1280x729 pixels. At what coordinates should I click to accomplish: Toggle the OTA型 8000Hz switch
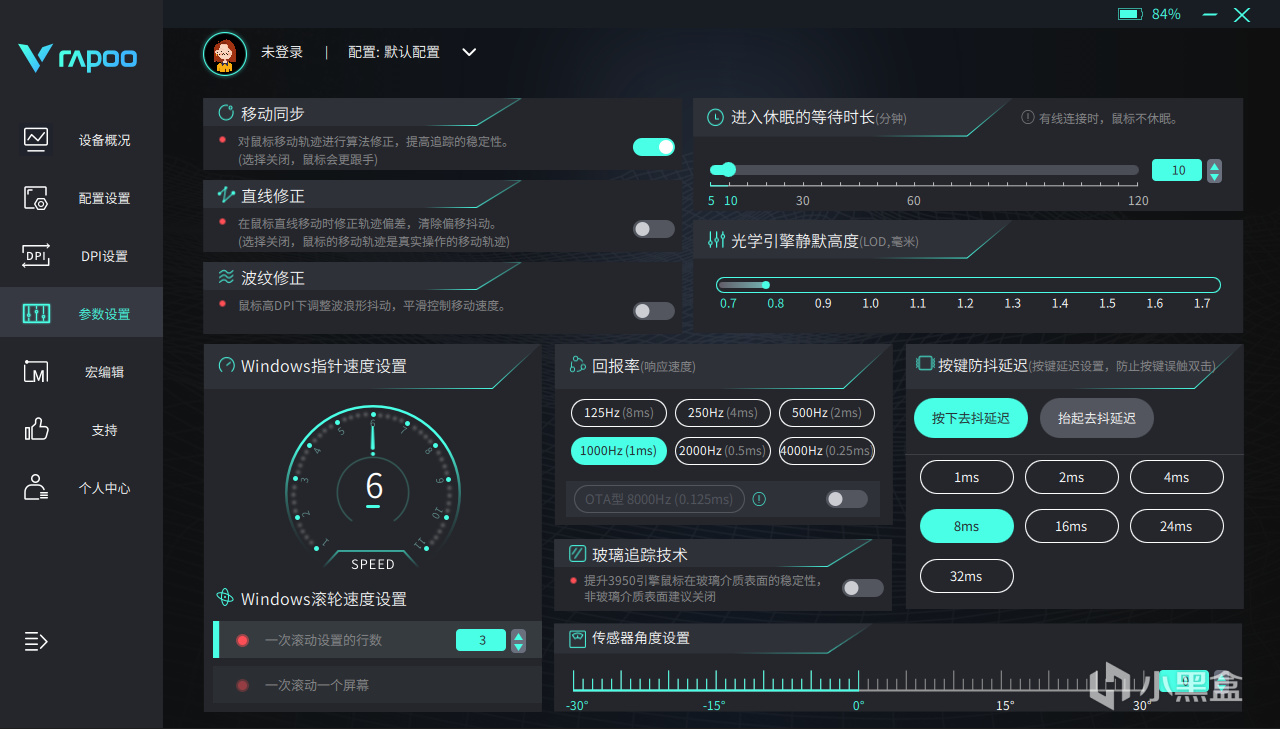click(x=847, y=499)
